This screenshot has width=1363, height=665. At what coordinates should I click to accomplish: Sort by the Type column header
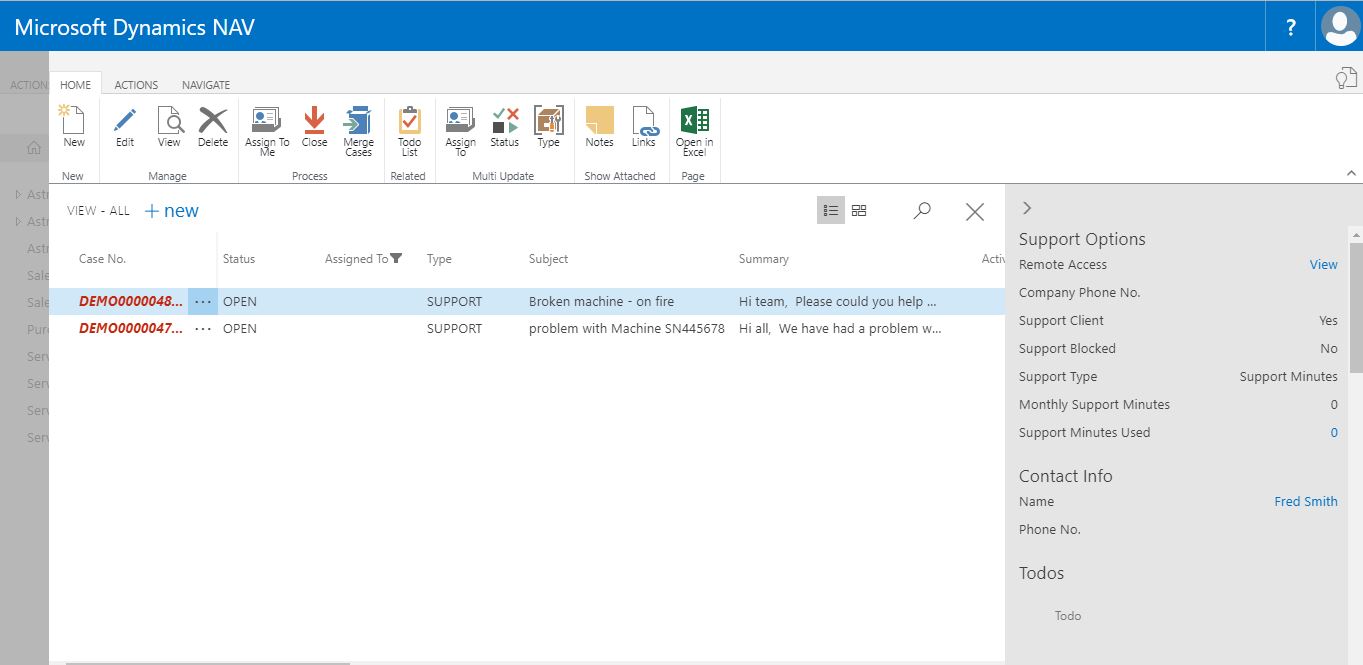(x=439, y=259)
